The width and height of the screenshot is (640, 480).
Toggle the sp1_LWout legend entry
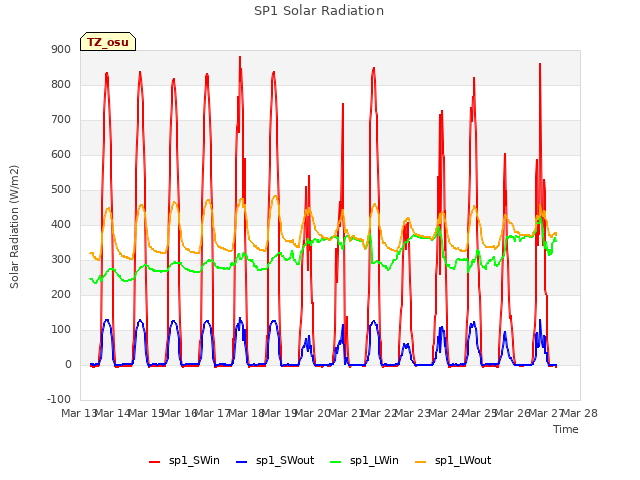tap(453, 461)
